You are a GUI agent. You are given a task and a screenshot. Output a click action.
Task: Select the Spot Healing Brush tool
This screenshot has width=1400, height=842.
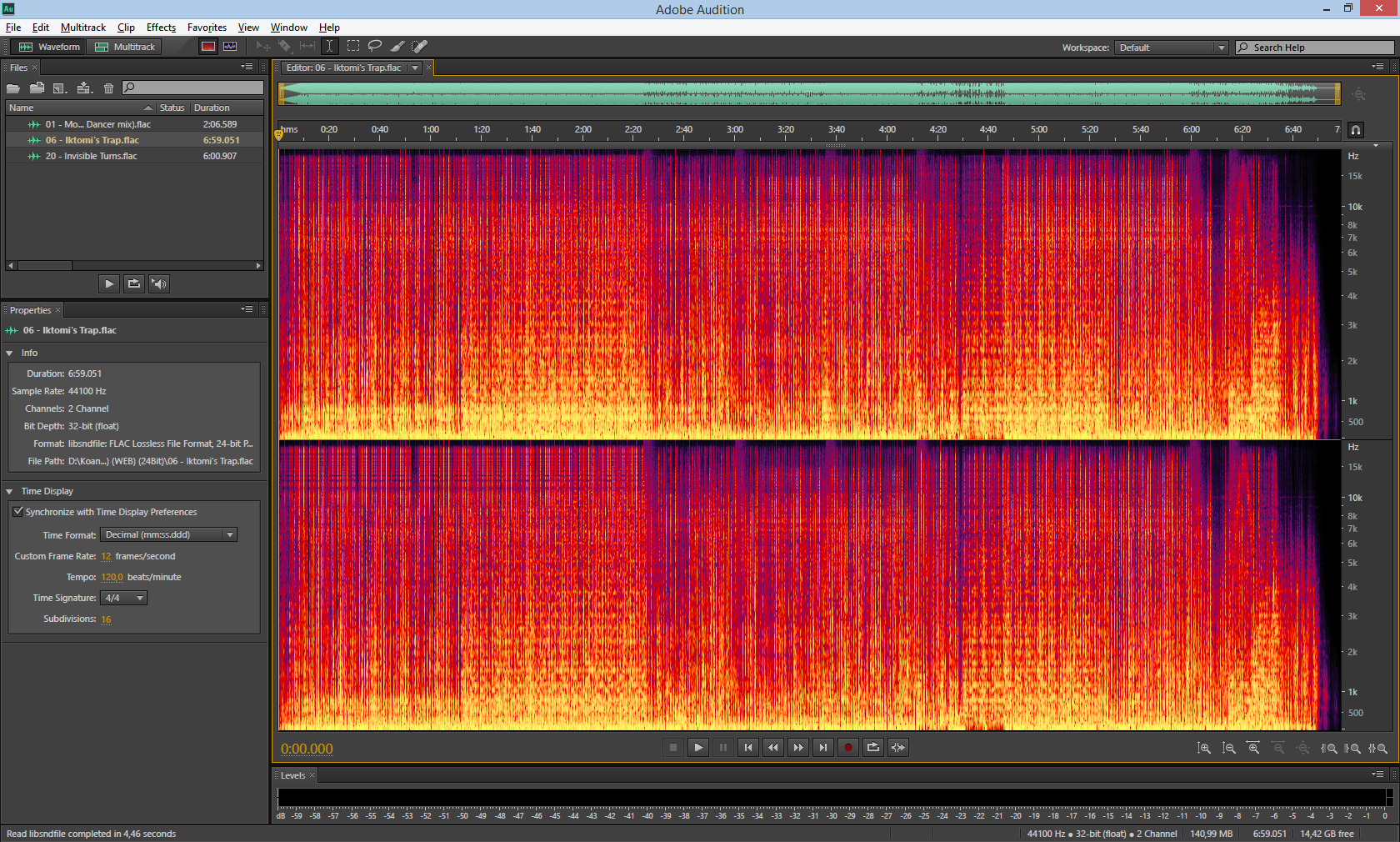coord(419,47)
